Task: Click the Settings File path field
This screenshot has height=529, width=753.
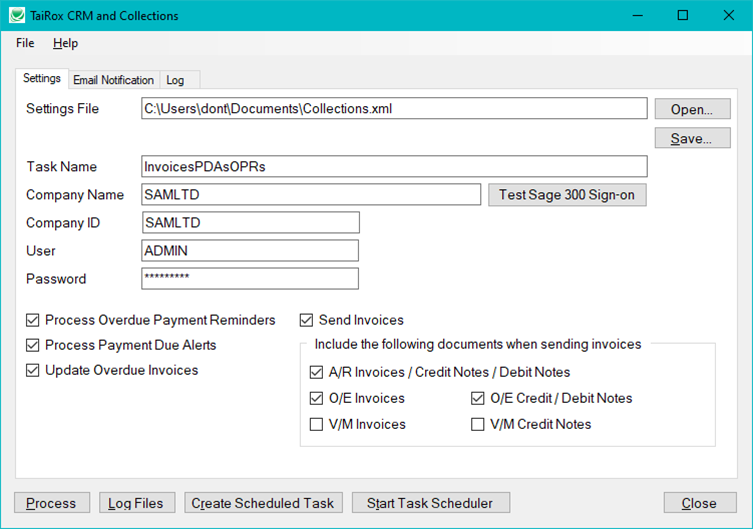Action: pyautogui.click(x=394, y=108)
